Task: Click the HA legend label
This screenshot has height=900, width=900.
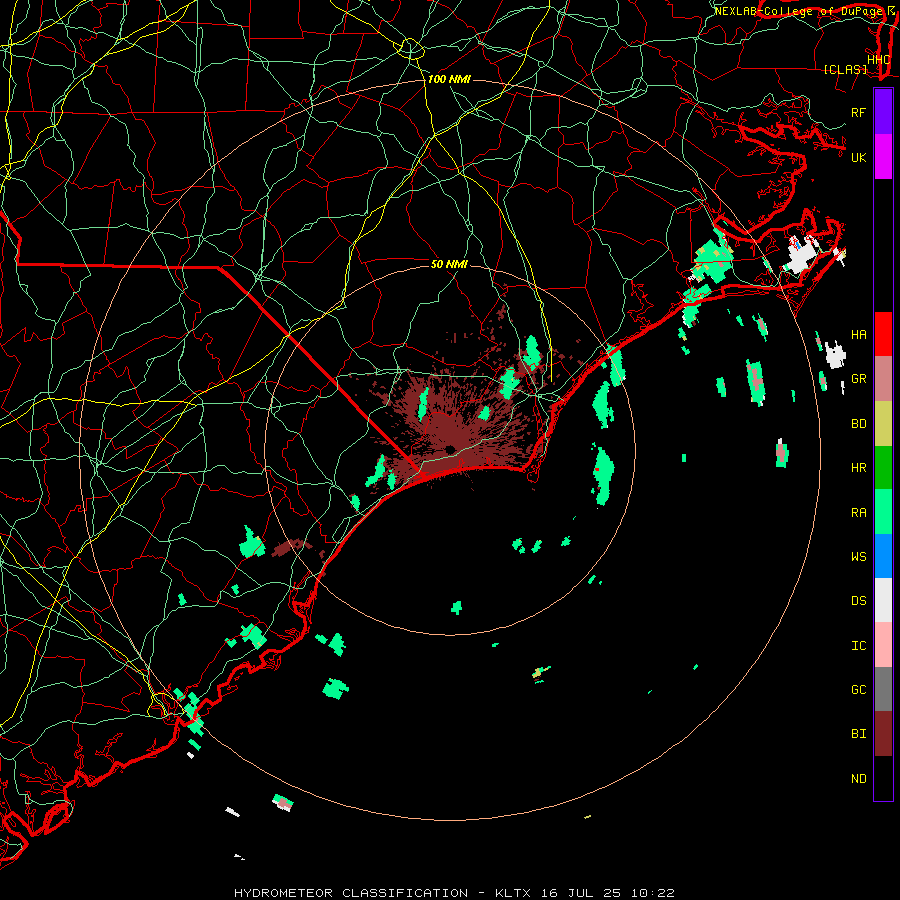Action: (x=858, y=334)
